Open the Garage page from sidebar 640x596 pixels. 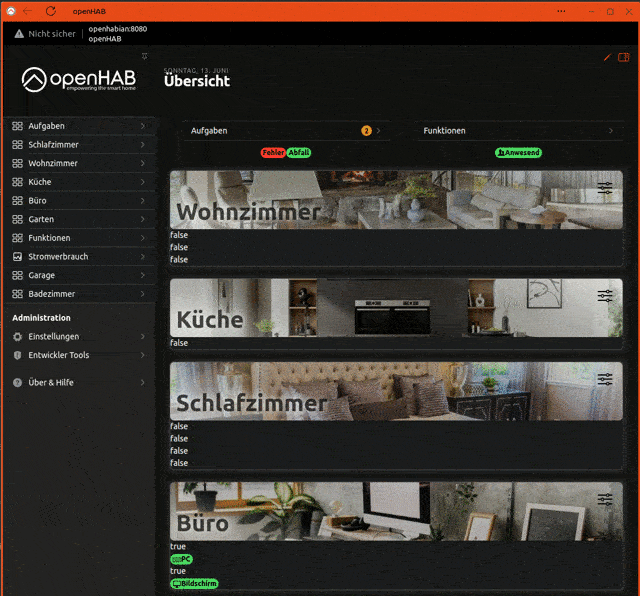click(80, 275)
